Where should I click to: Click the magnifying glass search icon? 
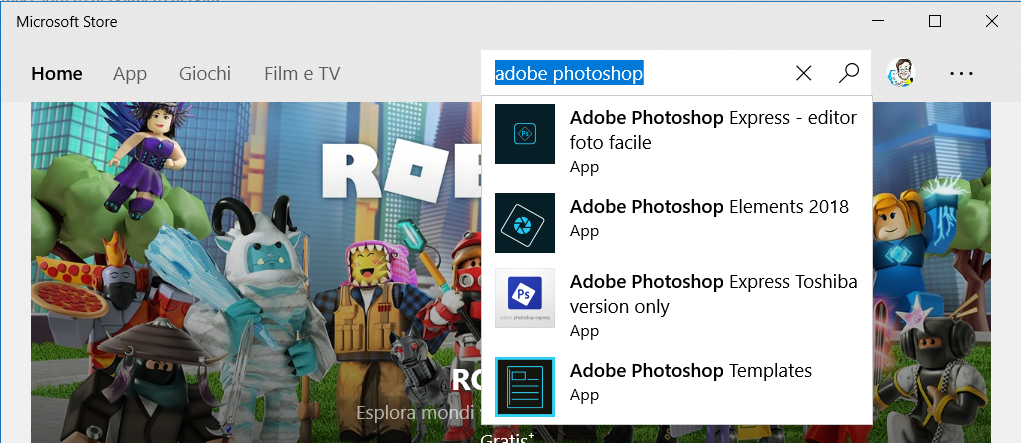point(849,73)
